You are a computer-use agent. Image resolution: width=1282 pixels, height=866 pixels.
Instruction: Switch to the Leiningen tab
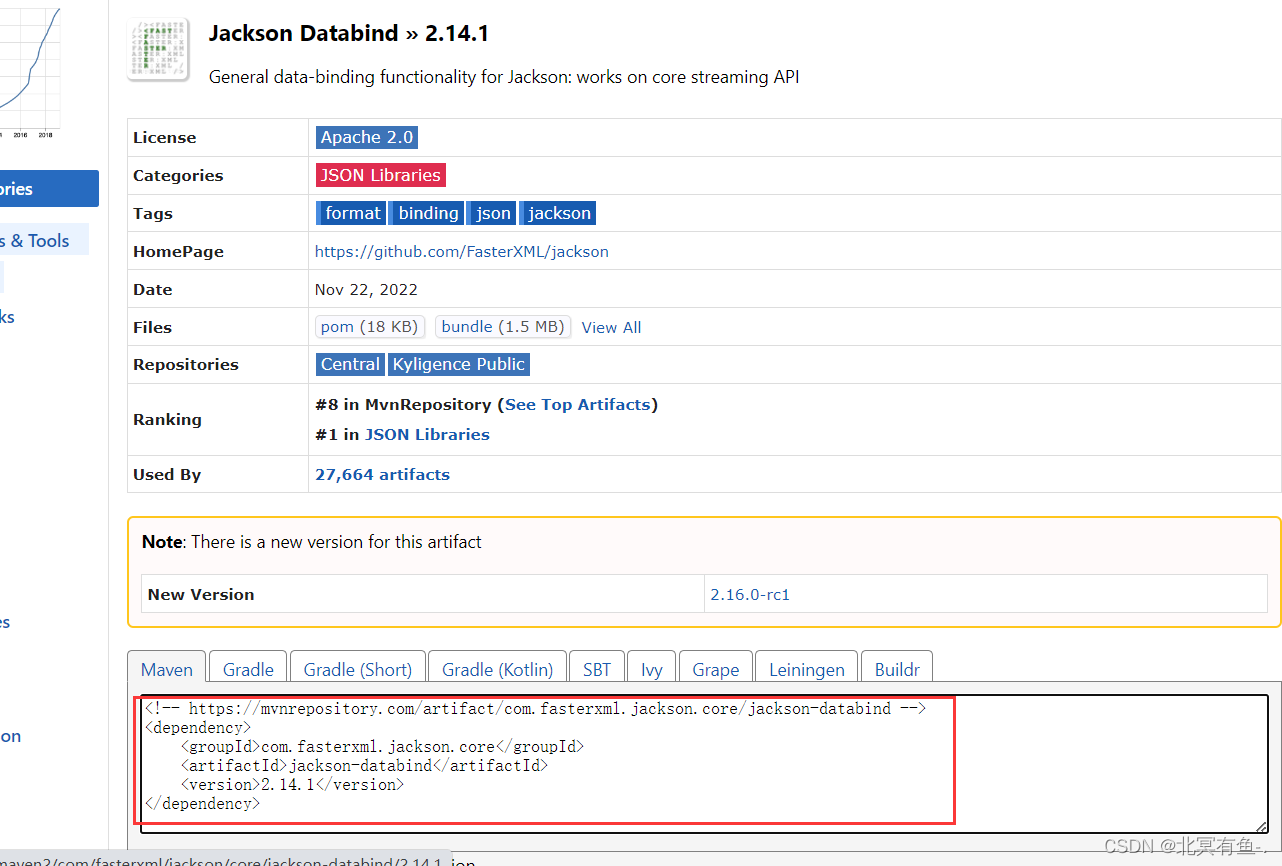click(807, 669)
